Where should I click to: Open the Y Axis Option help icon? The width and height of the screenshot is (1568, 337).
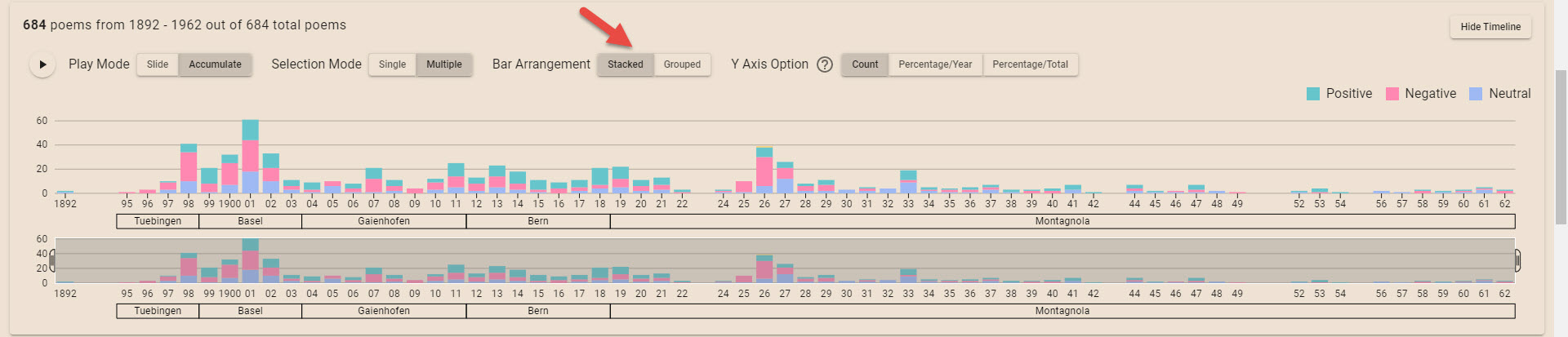click(825, 64)
